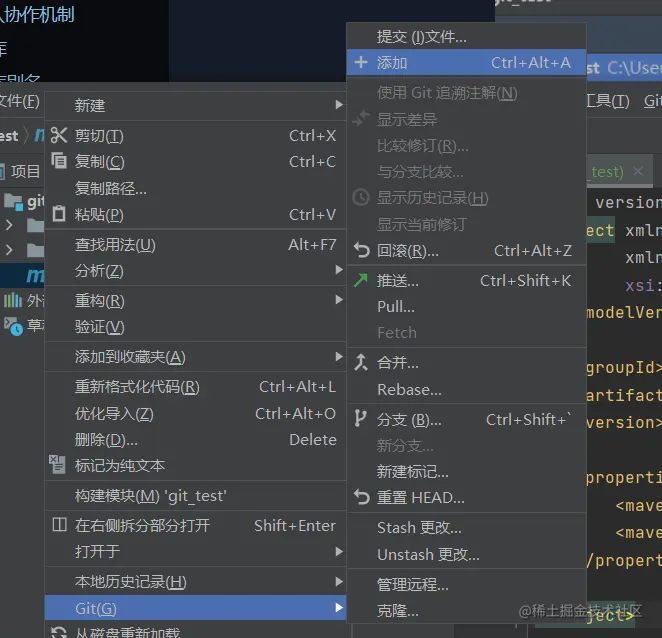Choose 验证(V) in the context menu

click(x=195, y=326)
